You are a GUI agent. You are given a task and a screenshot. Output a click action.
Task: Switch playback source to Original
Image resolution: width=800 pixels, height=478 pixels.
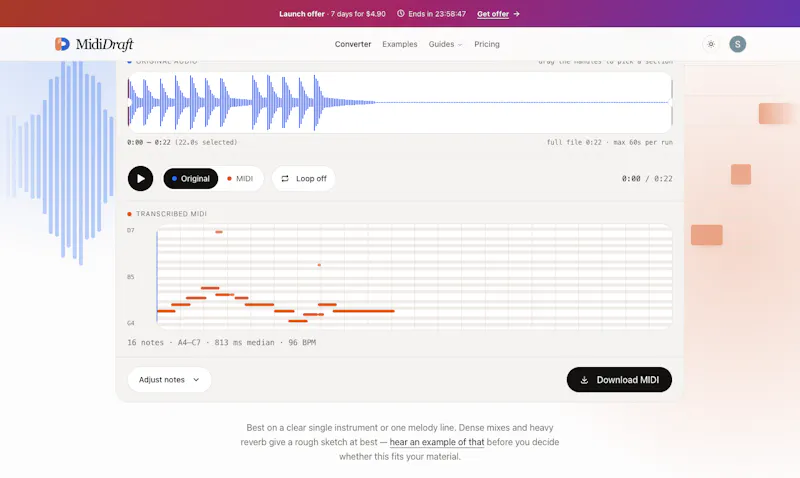coord(191,179)
